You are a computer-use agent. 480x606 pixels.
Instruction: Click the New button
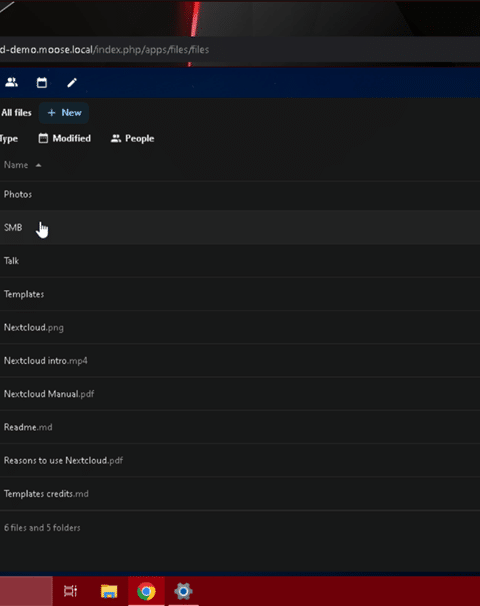[x=64, y=113]
